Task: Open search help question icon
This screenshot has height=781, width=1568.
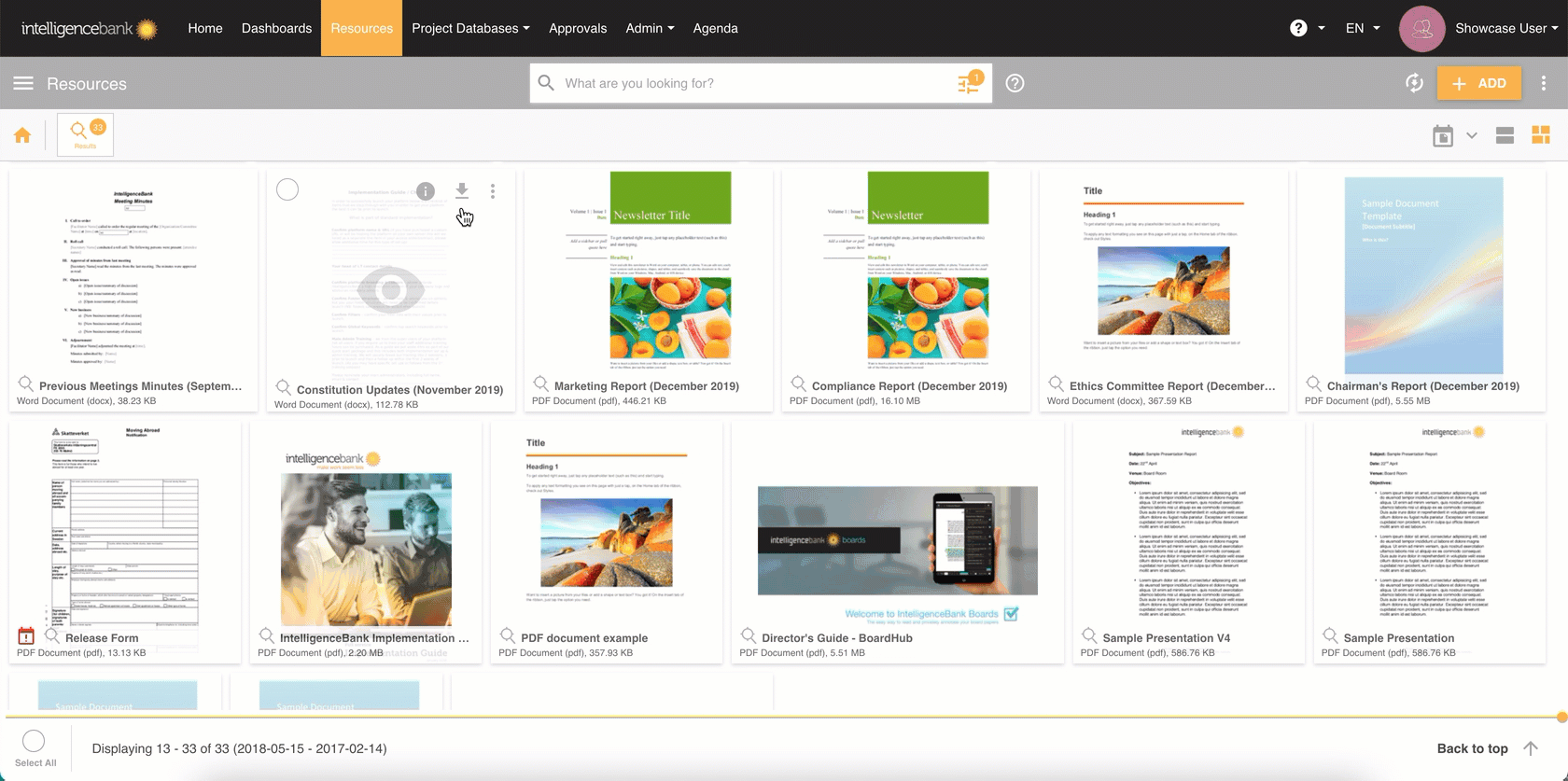Action: [1015, 83]
